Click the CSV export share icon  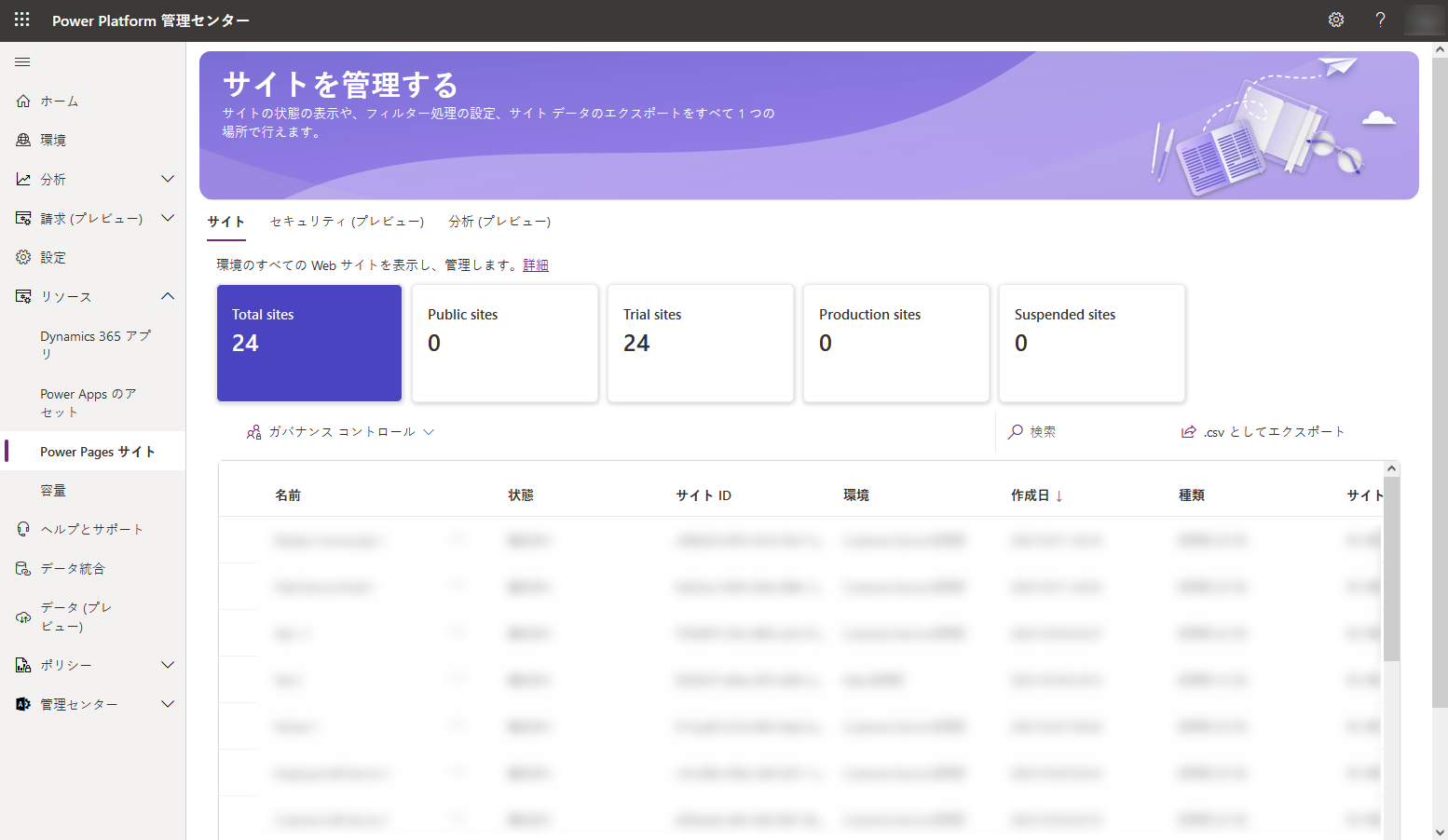(1188, 432)
